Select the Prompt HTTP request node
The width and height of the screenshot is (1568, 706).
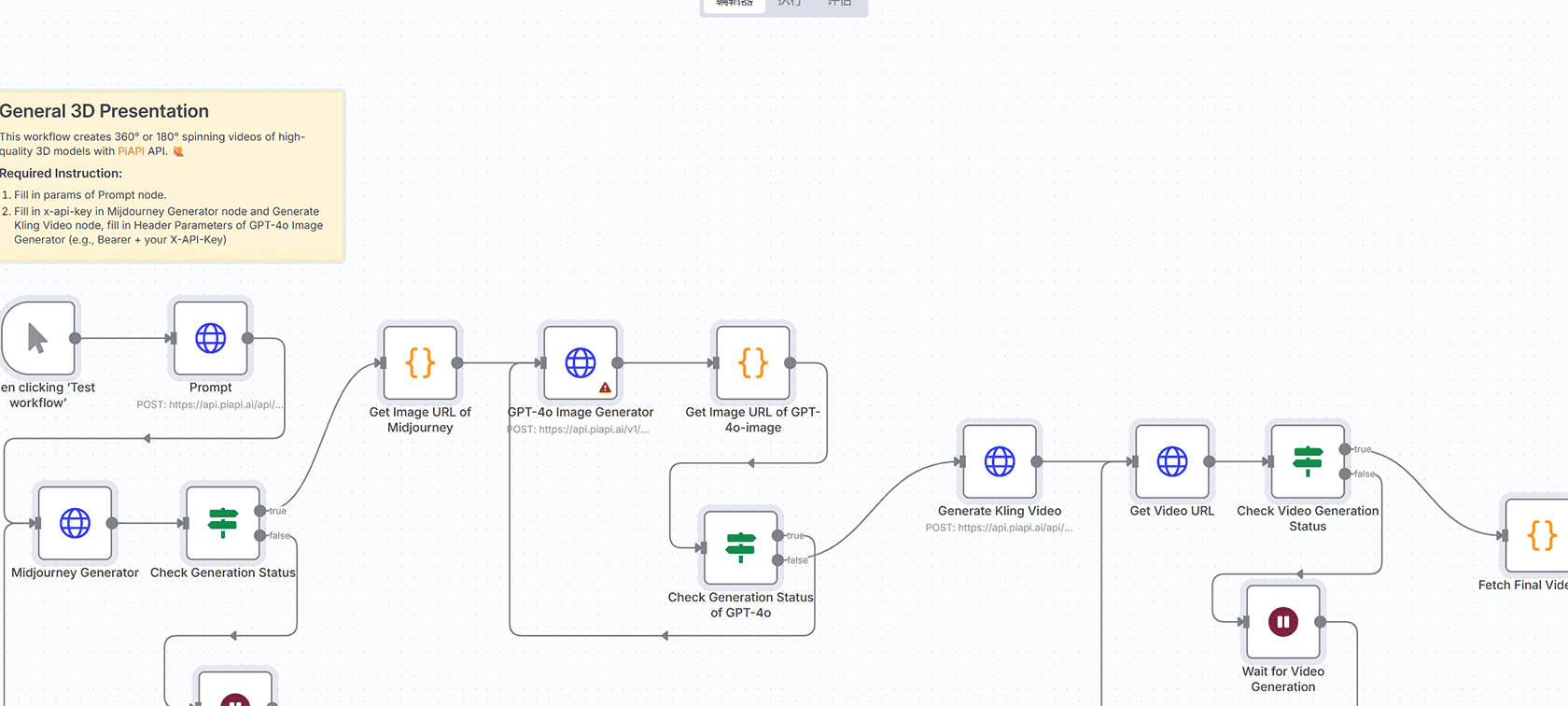tap(210, 338)
